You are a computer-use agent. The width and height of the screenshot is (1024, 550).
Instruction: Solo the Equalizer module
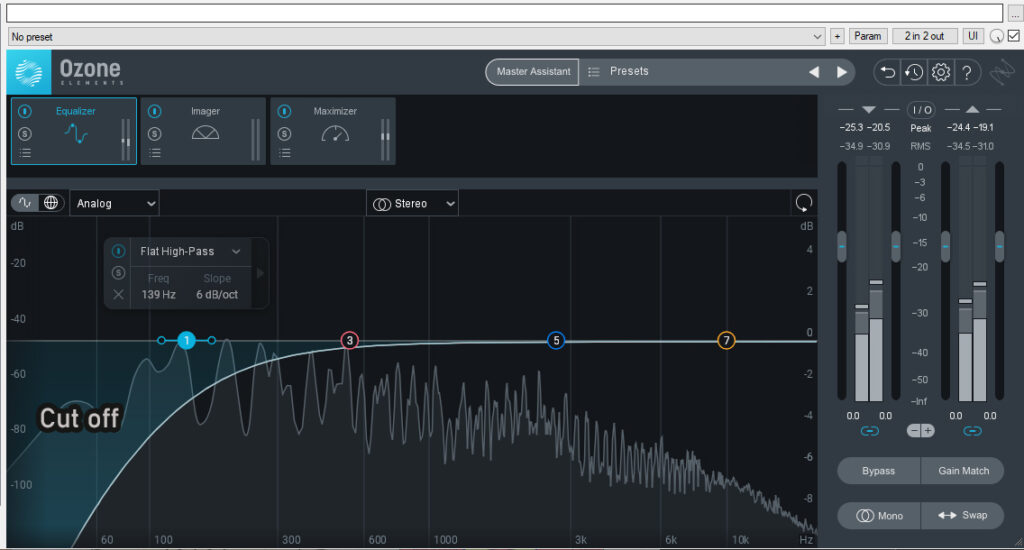pos(25,134)
